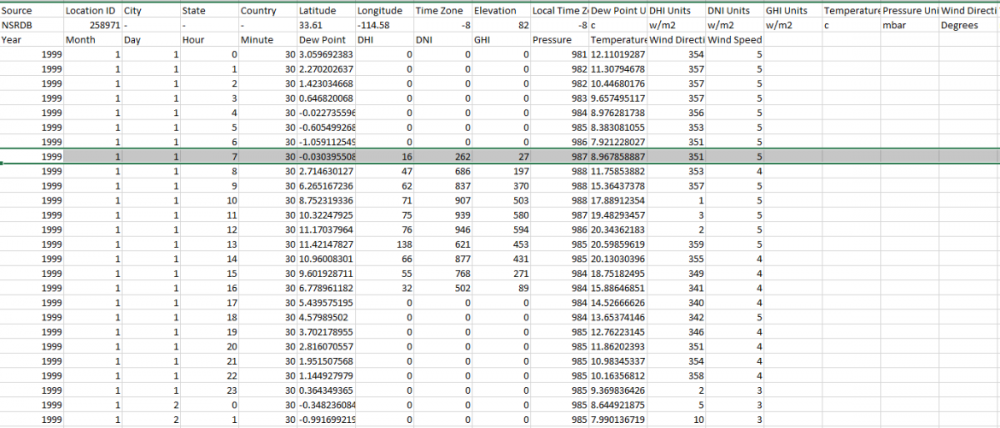Click the Wind Speed header cell

tap(733, 40)
